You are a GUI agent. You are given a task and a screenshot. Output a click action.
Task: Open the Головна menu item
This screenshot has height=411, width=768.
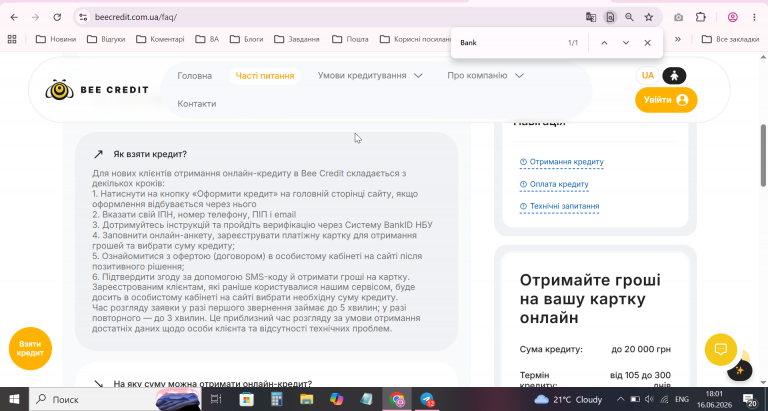click(x=194, y=75)
